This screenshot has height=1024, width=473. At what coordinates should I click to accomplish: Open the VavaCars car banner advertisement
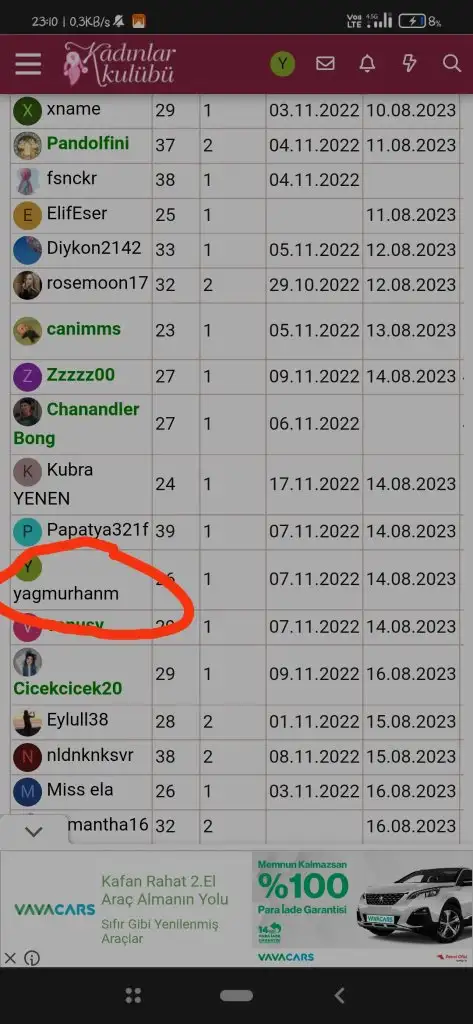tap(236, 908)
